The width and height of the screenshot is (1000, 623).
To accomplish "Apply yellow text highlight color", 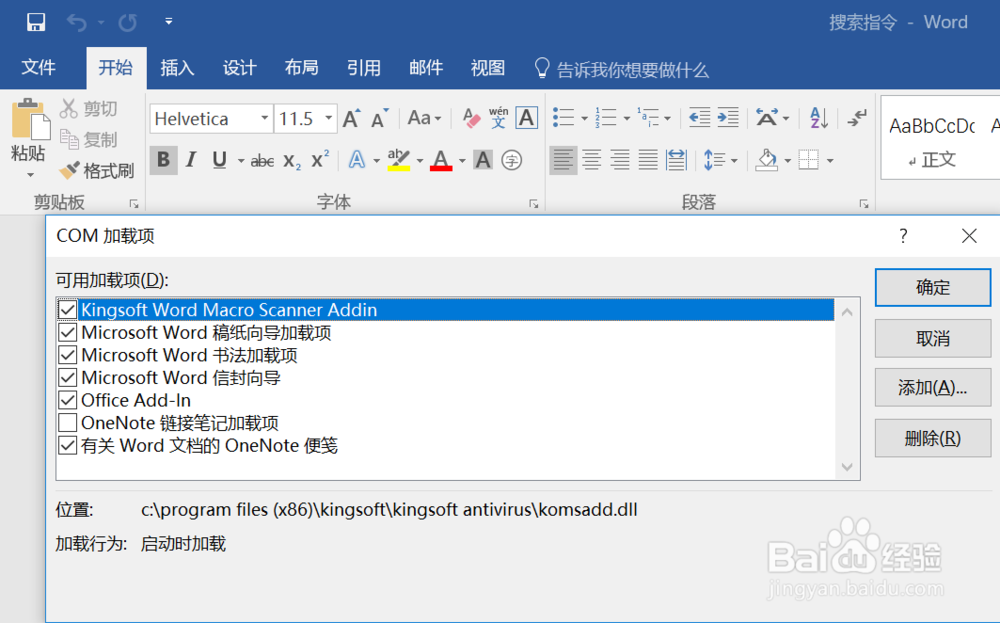I will click(399, 160).
